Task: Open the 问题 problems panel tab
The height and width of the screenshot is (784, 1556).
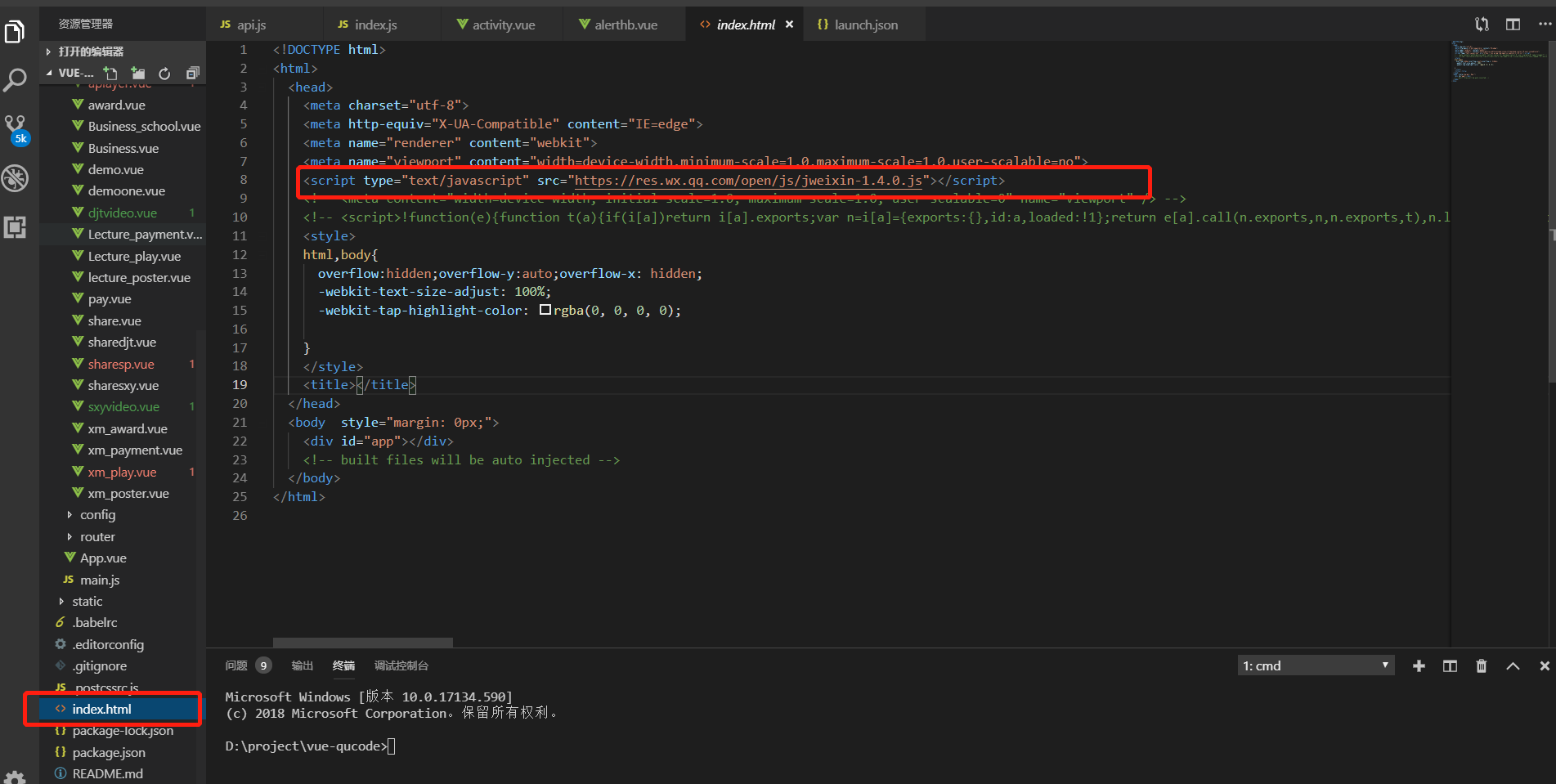Action: [236, 665]
